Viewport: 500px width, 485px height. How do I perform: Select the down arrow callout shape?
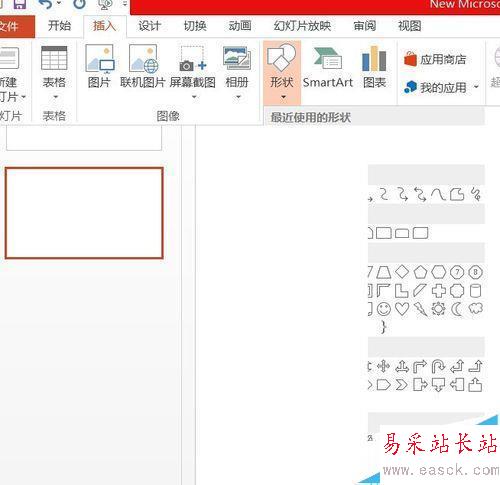point(438,385)
